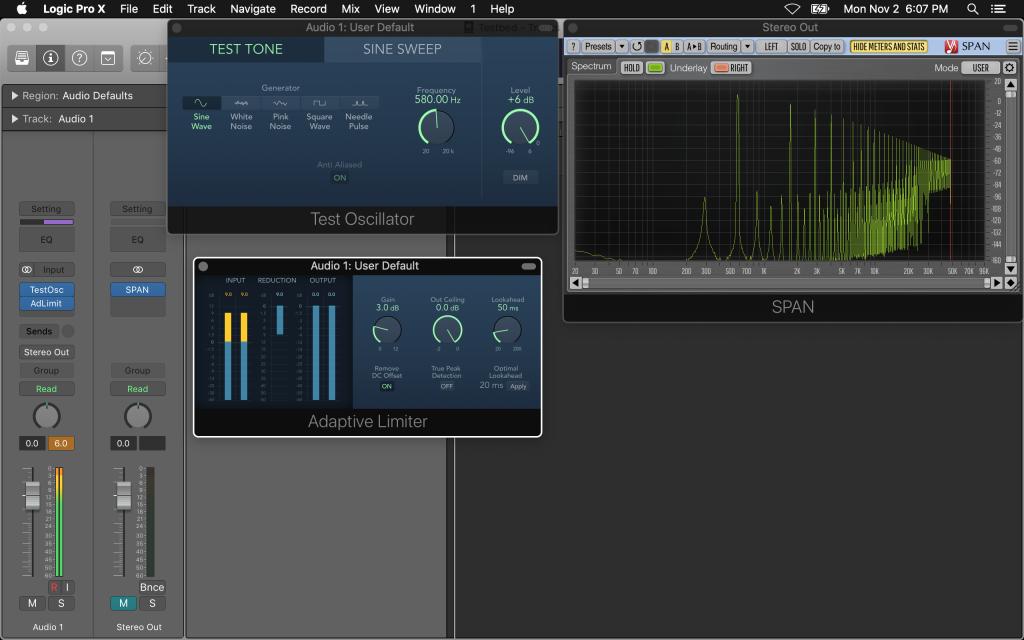Click SPAN spectrum scroll right arrow

pos(997,283)
